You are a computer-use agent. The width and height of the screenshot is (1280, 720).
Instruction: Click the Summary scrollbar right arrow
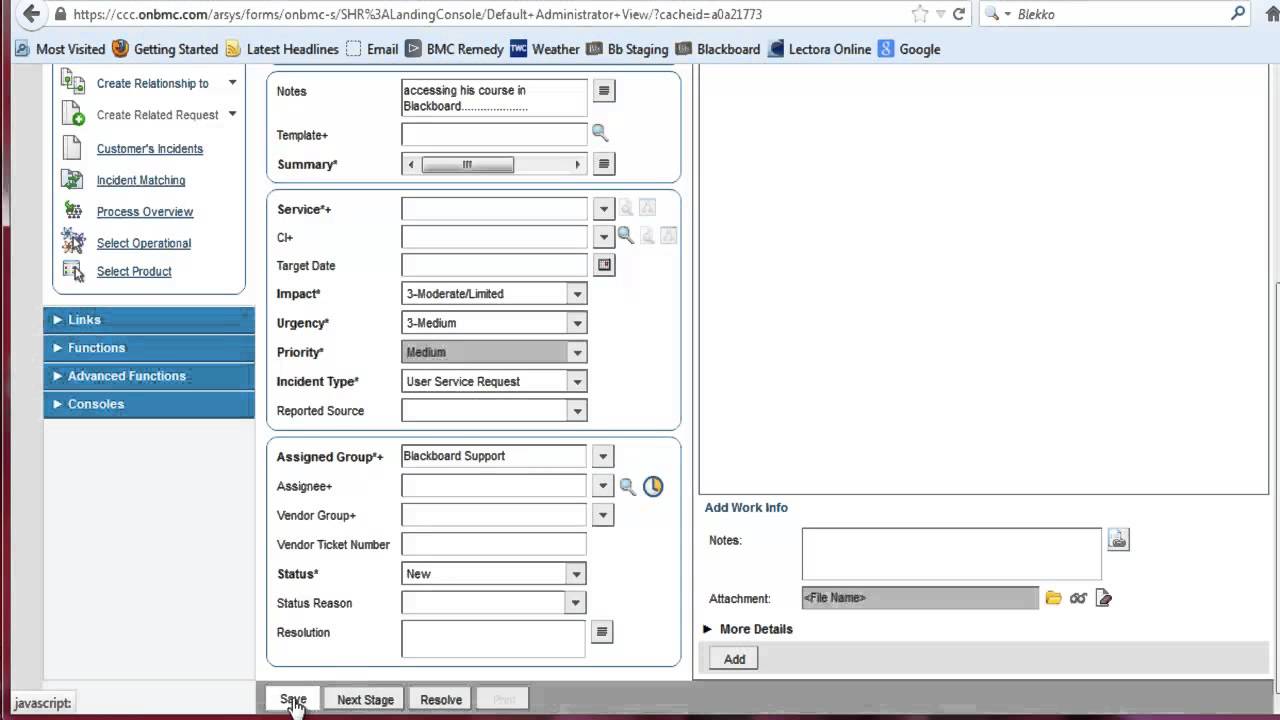pos(577,165)
